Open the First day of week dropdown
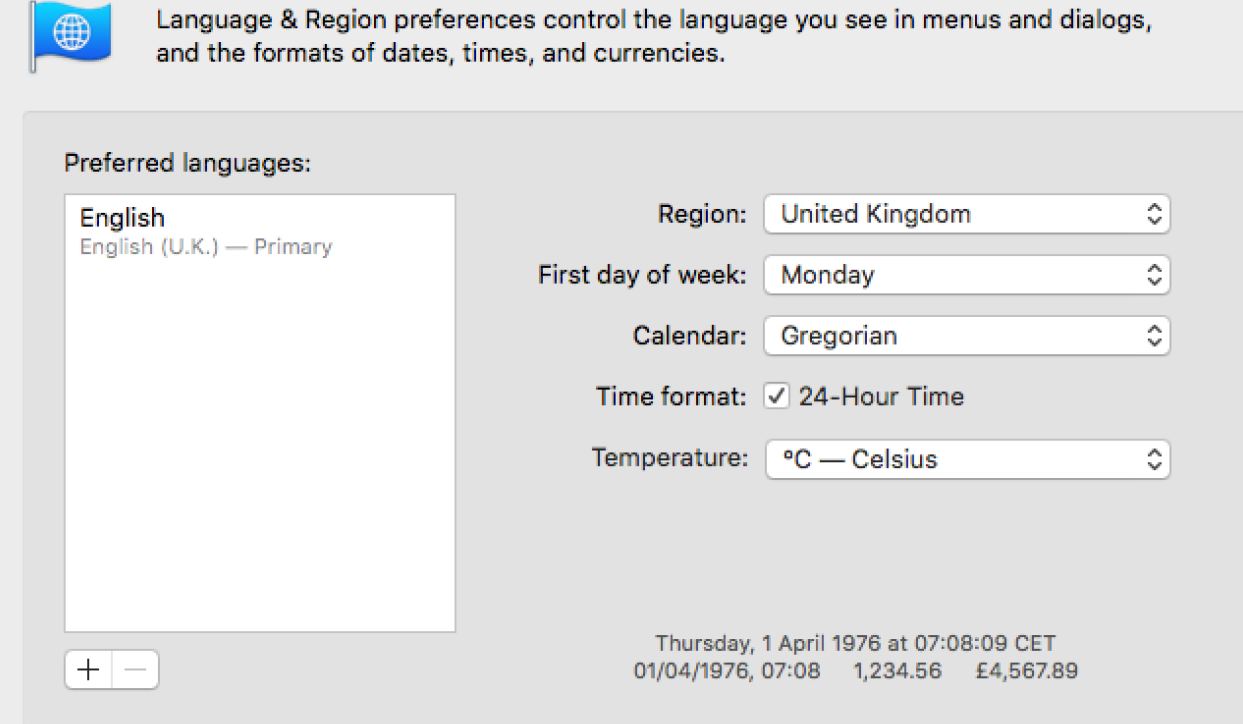The height and width of the screenshot is (724, 1243). 966,275
